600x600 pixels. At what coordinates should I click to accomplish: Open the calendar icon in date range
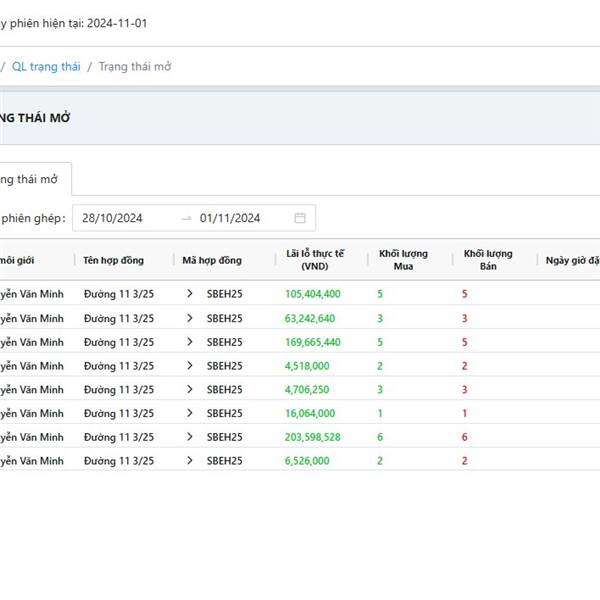pos(300,218)
